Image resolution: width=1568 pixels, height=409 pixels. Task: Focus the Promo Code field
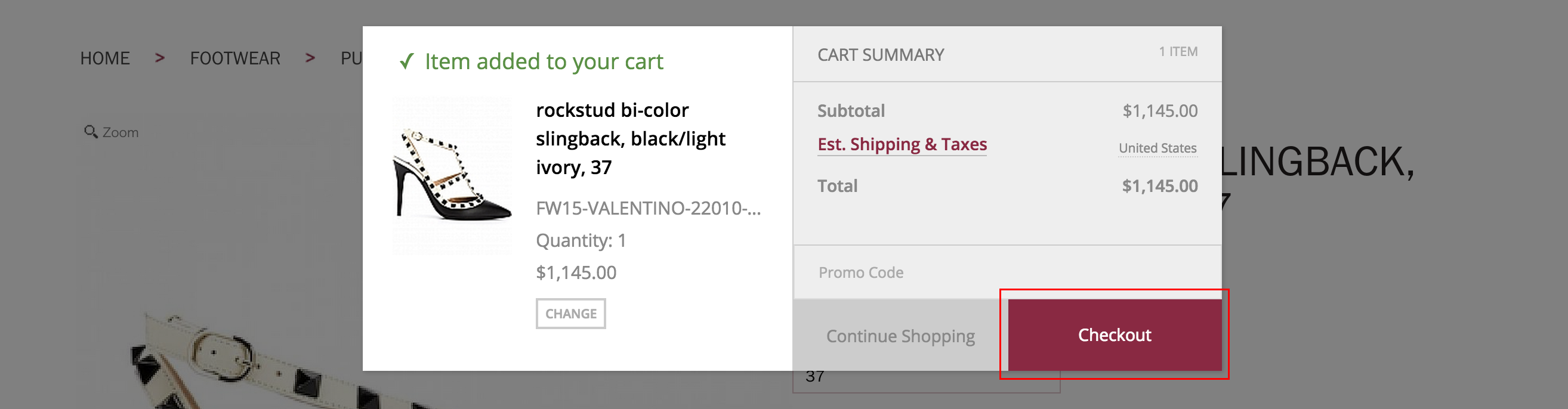pyautogui.click(x=1007, y=272)
